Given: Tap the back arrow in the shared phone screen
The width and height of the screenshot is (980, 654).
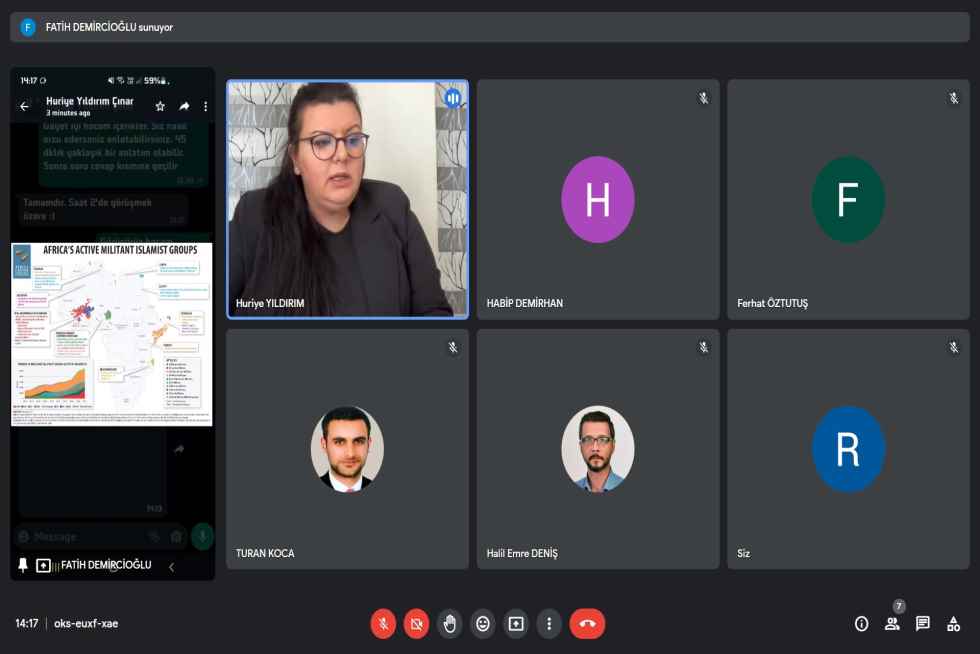Looking at the screenshot, I should coord(25,106).
